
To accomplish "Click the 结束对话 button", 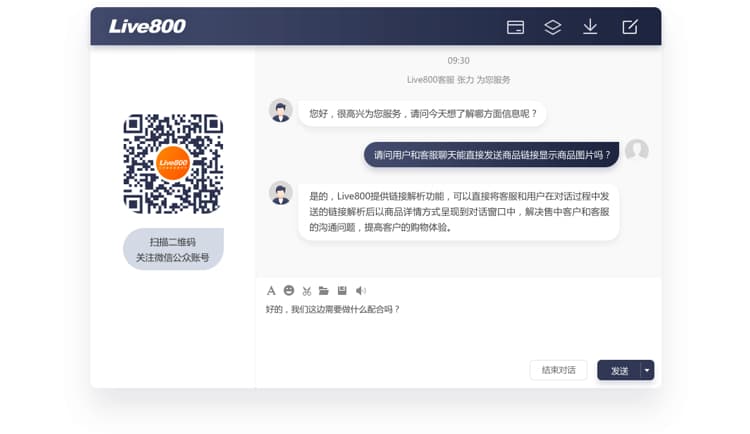I will tap(558, 370).
